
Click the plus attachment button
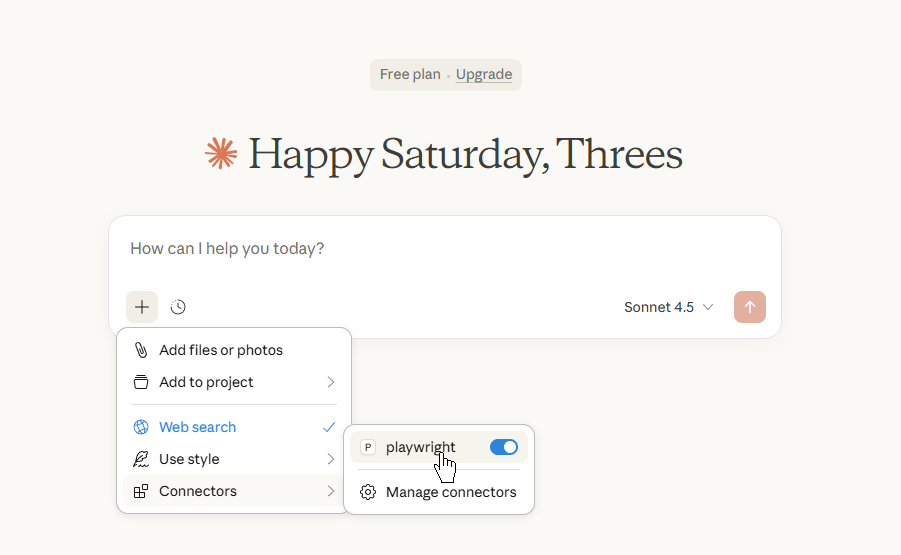pos(142,307)
